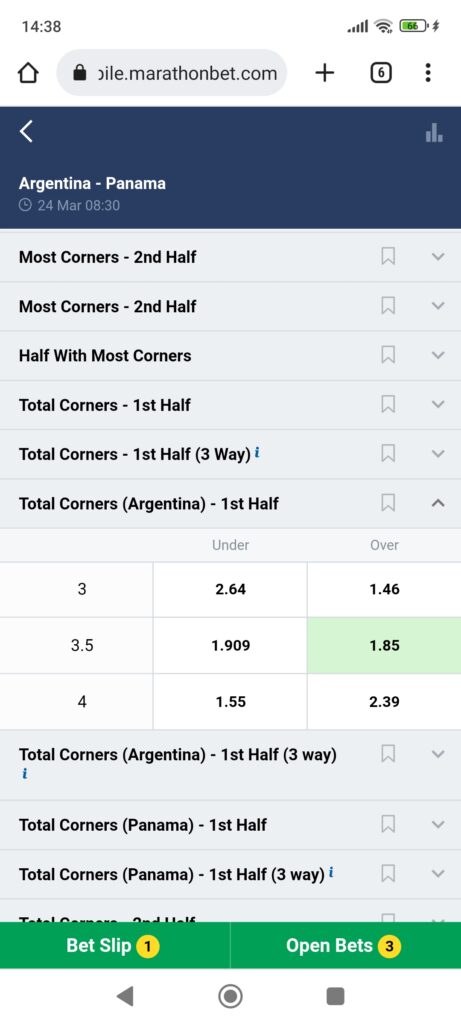
Task: Tap info icon beside Total Corners - 1st Half (3 Way)
Action: click(x=257, y=452)
